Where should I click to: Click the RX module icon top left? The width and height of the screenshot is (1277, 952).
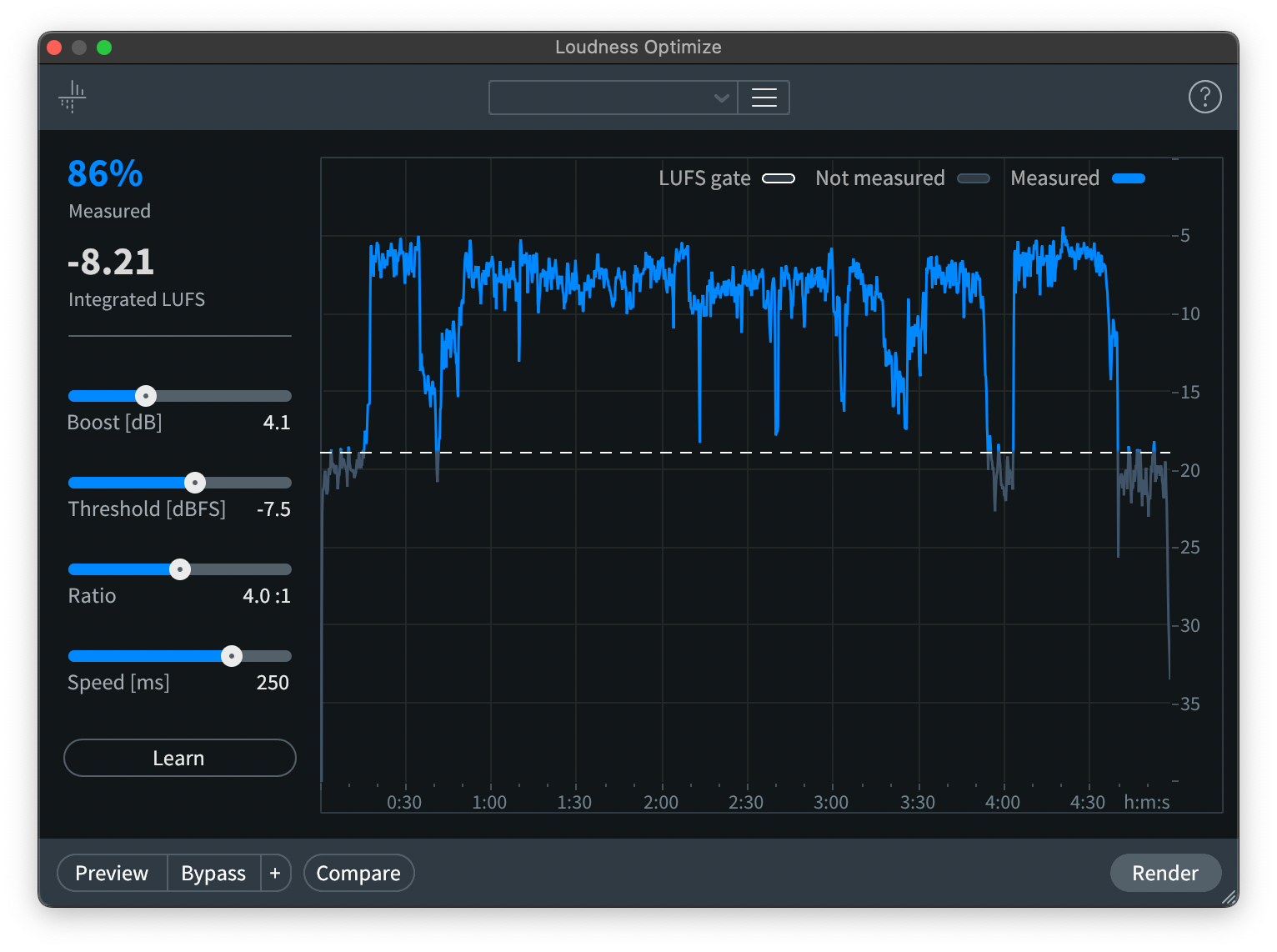[x=72, y=97]
